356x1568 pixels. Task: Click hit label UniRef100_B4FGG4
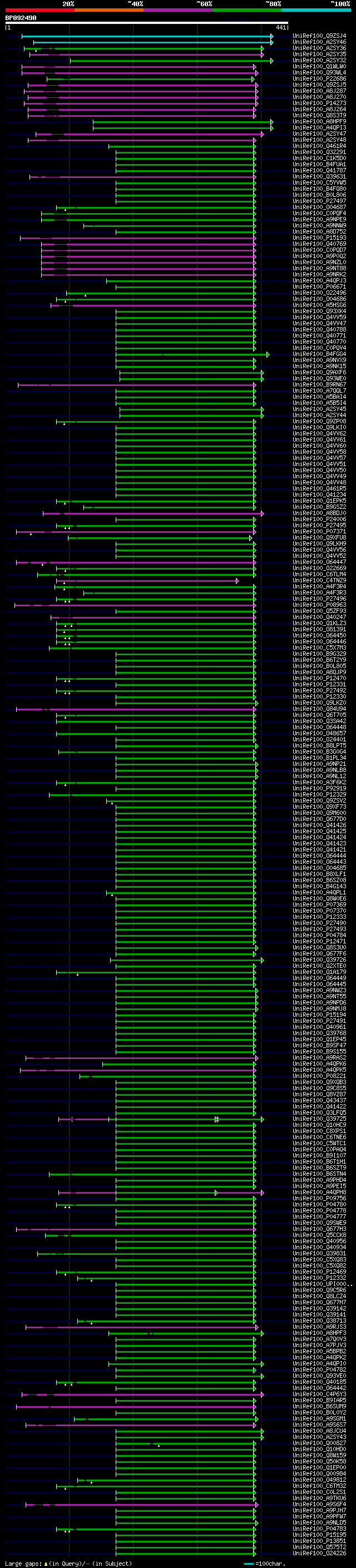coord(319,354)
